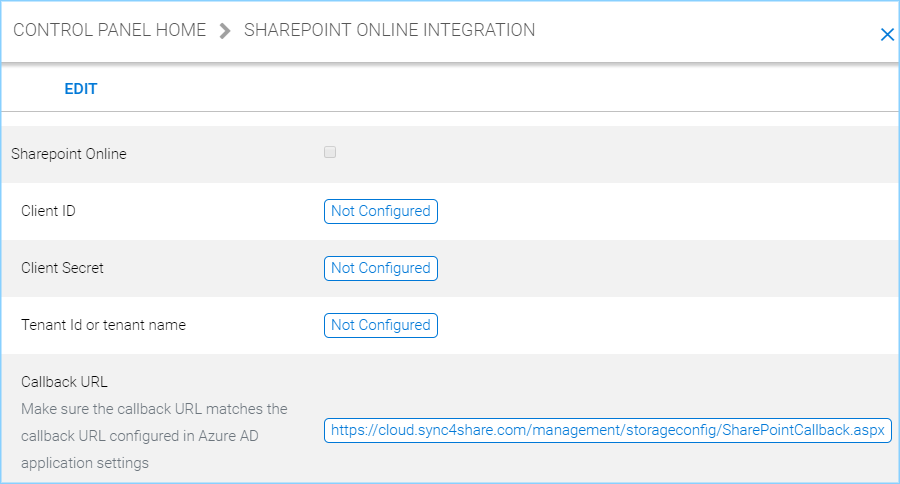Click the SharePointCallback.aspx callback URL field

tap(607, 431)
